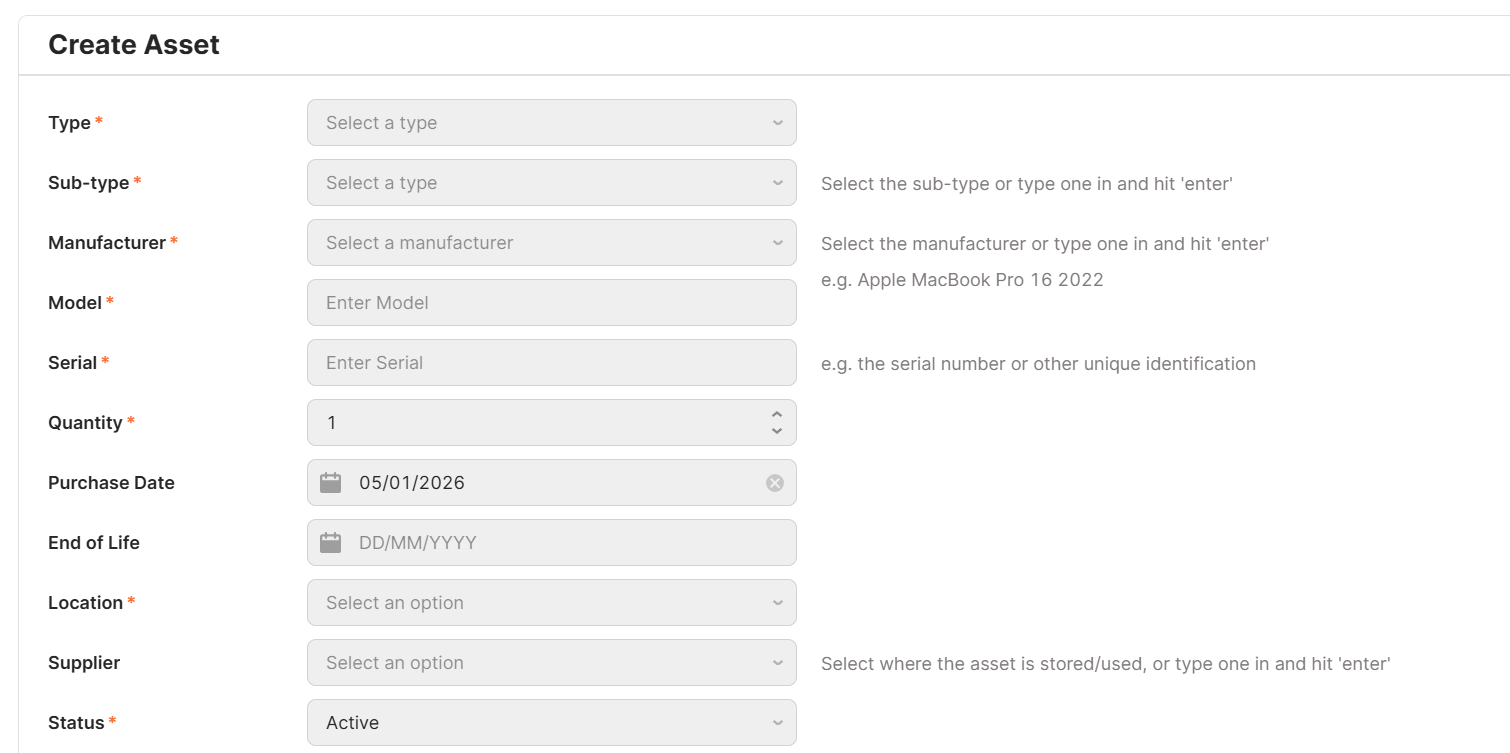
Task: Change the Status dropdown from Active
Action: [x=551, y=723]
